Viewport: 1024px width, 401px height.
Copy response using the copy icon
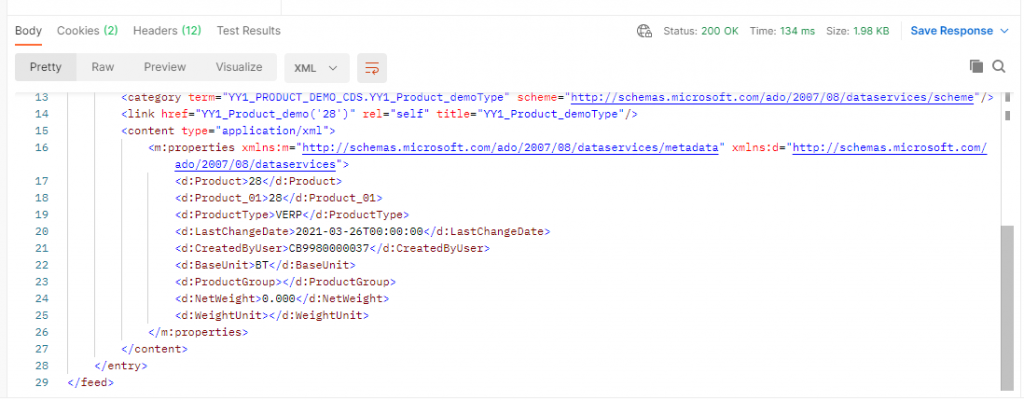[x=976, y=66]
